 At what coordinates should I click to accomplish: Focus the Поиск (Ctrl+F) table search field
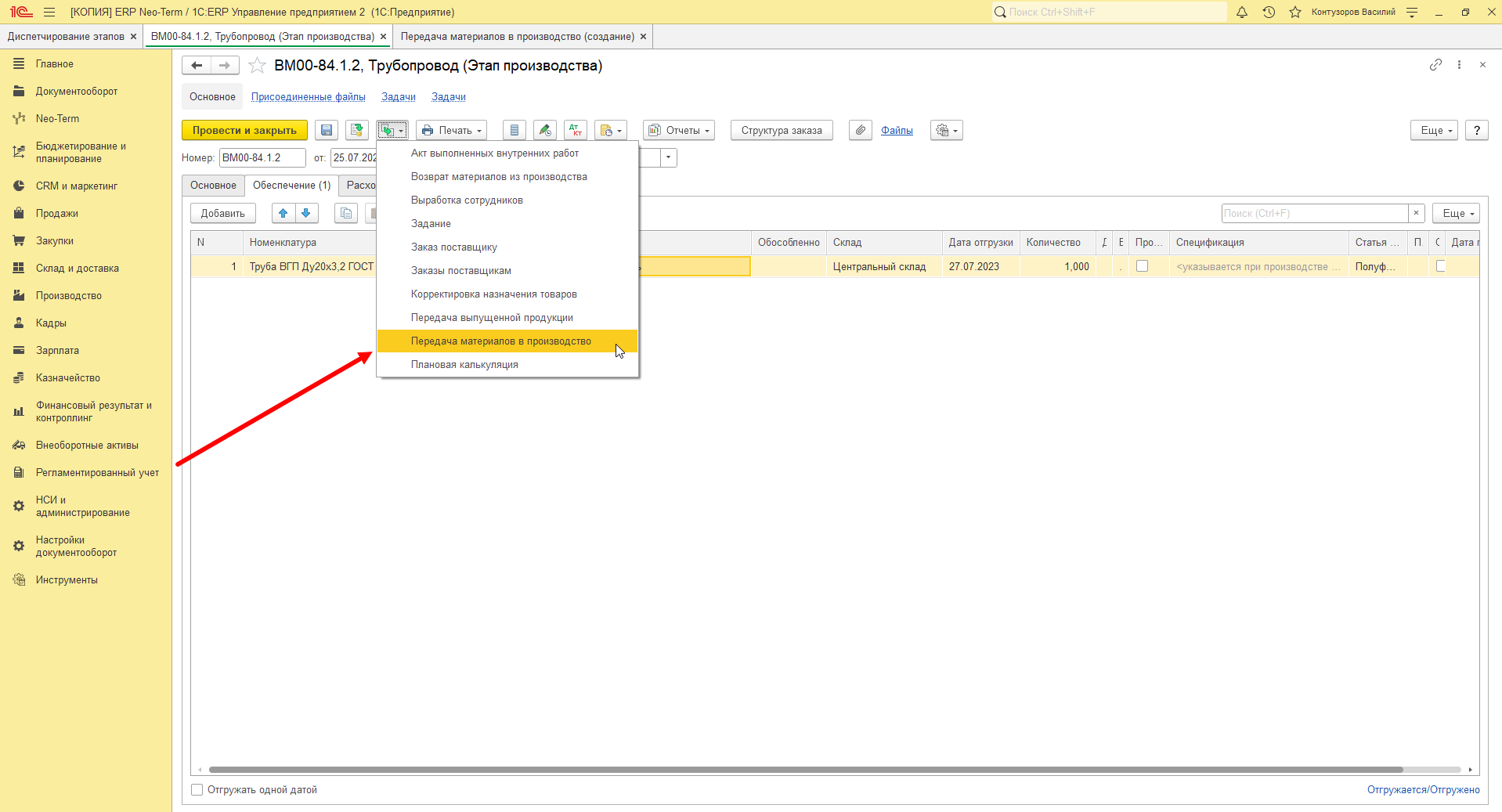pos(1315,213)
